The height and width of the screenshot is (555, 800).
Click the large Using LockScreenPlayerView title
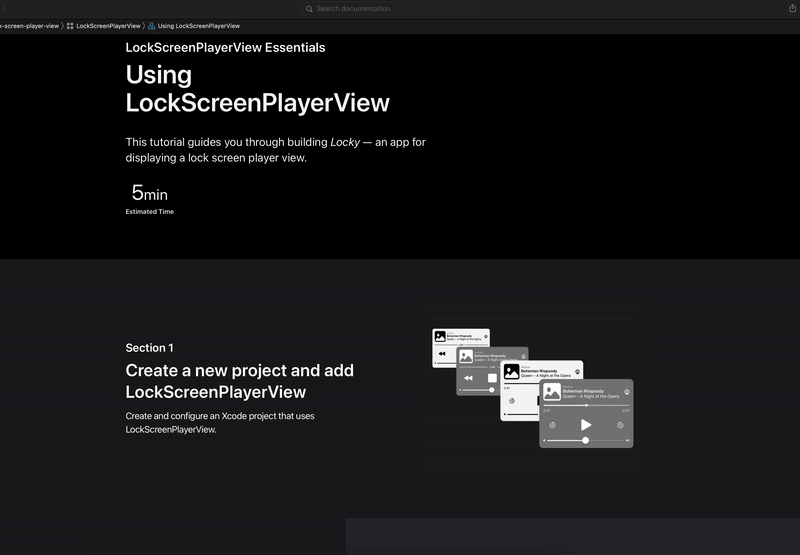point(257,89)
